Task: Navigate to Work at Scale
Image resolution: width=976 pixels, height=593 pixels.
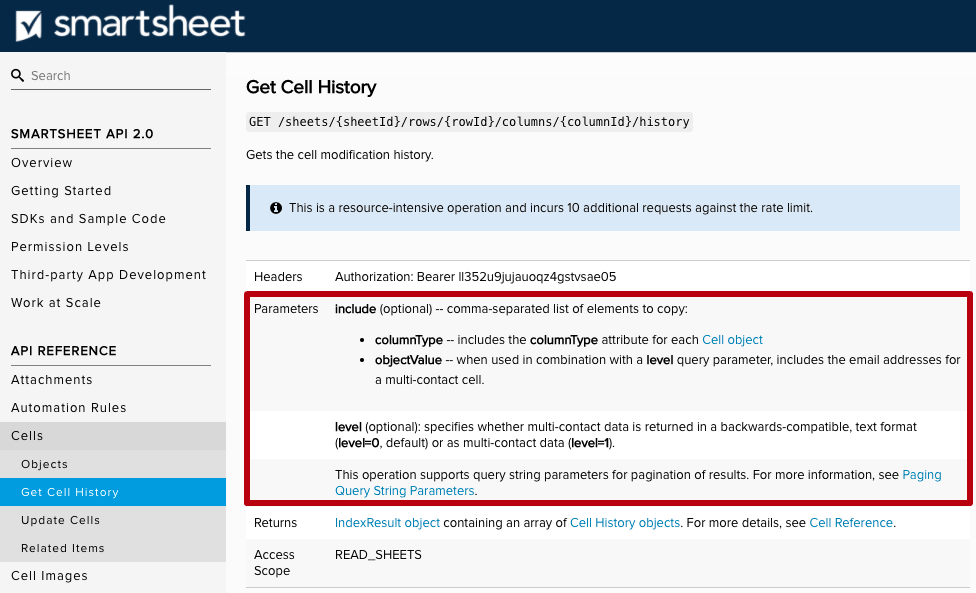Action: coord(59,302)
